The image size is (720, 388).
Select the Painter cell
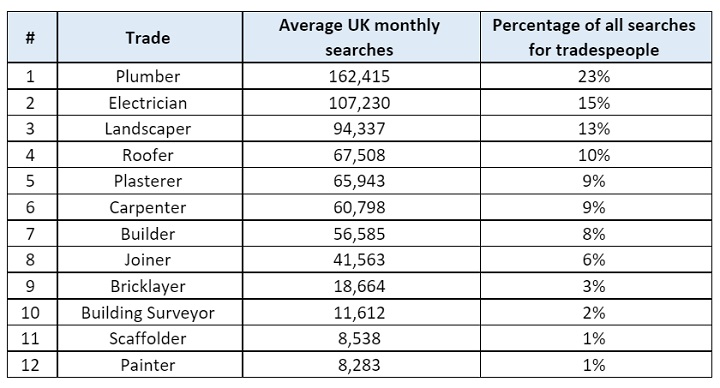point(150,365)
